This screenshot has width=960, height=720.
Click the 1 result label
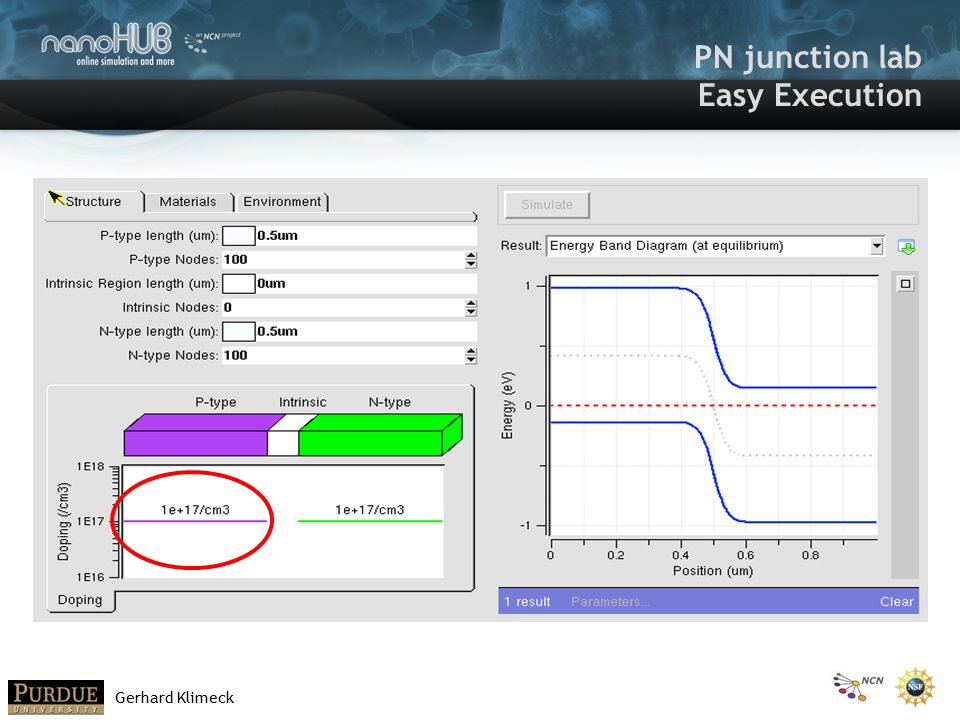coord(527,602)
